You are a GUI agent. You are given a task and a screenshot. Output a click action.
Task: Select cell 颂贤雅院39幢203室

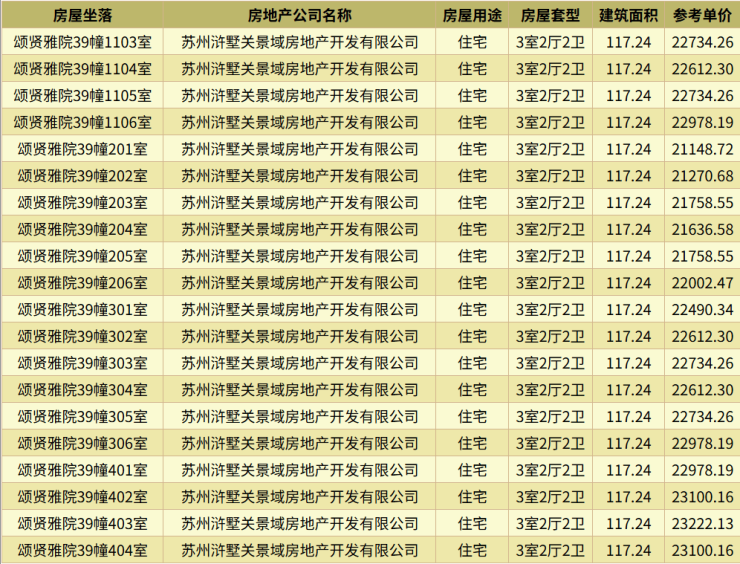[83, 203]
